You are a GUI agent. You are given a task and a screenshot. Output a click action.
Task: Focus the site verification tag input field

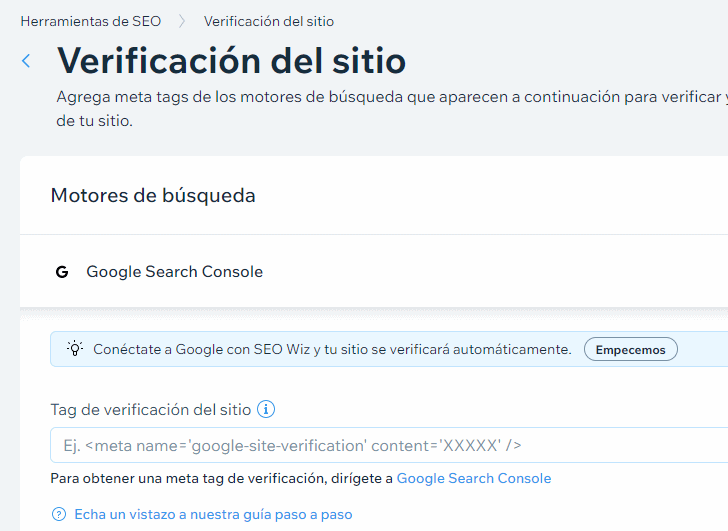pyautogui.click(x=389, y=445)
